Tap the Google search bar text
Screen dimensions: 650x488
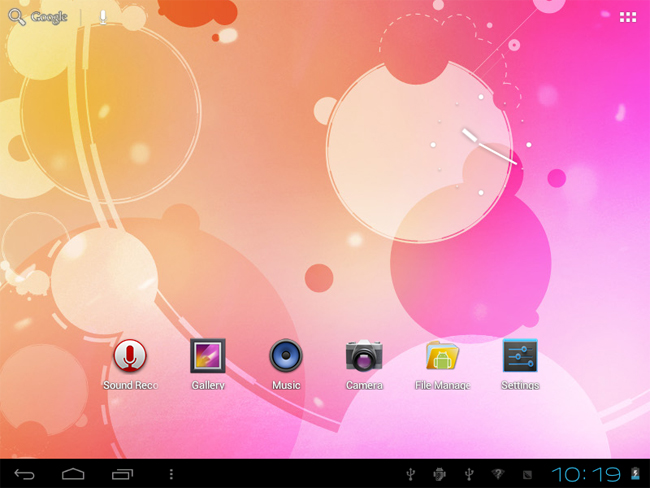click(49, 17)
